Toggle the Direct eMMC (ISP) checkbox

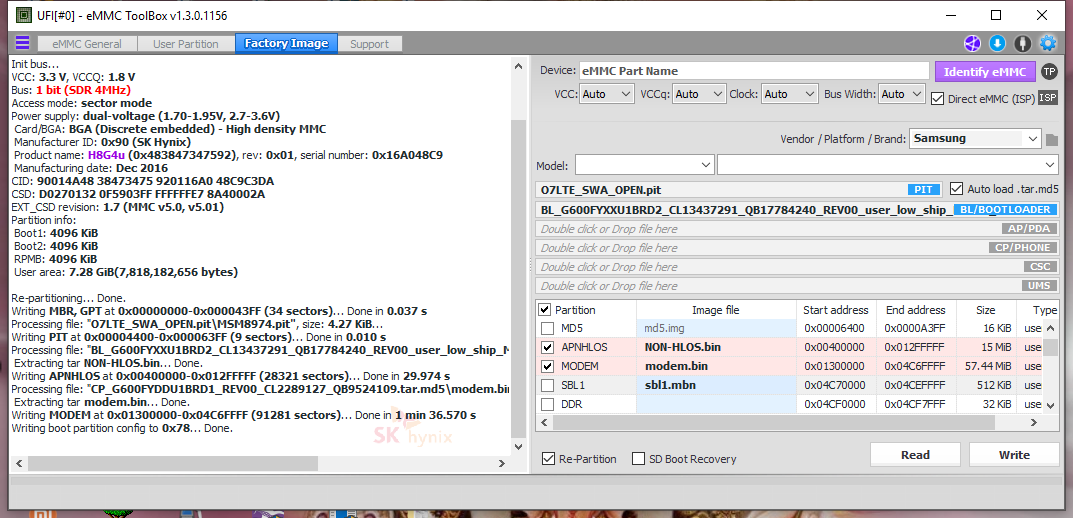coord(938,99)
